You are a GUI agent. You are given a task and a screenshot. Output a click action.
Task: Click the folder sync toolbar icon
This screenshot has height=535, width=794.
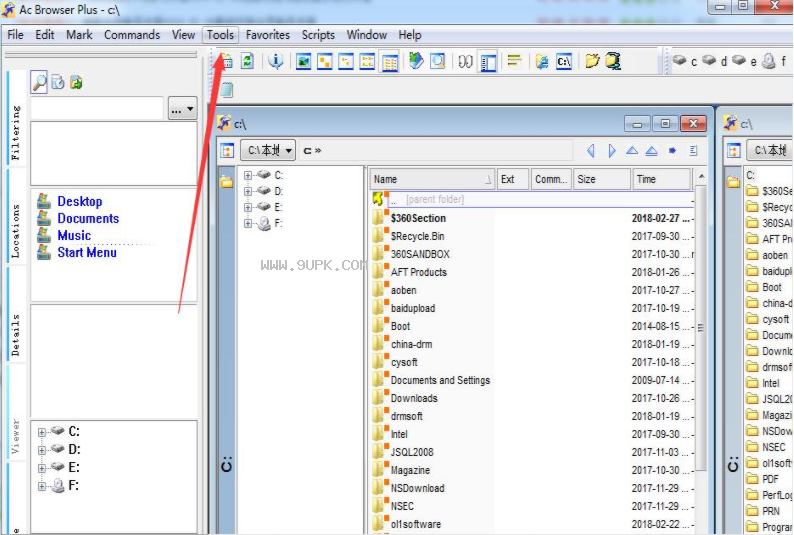542,62
